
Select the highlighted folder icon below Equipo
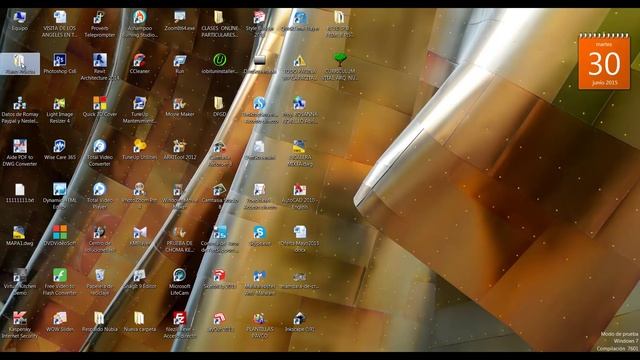(20, 64)
